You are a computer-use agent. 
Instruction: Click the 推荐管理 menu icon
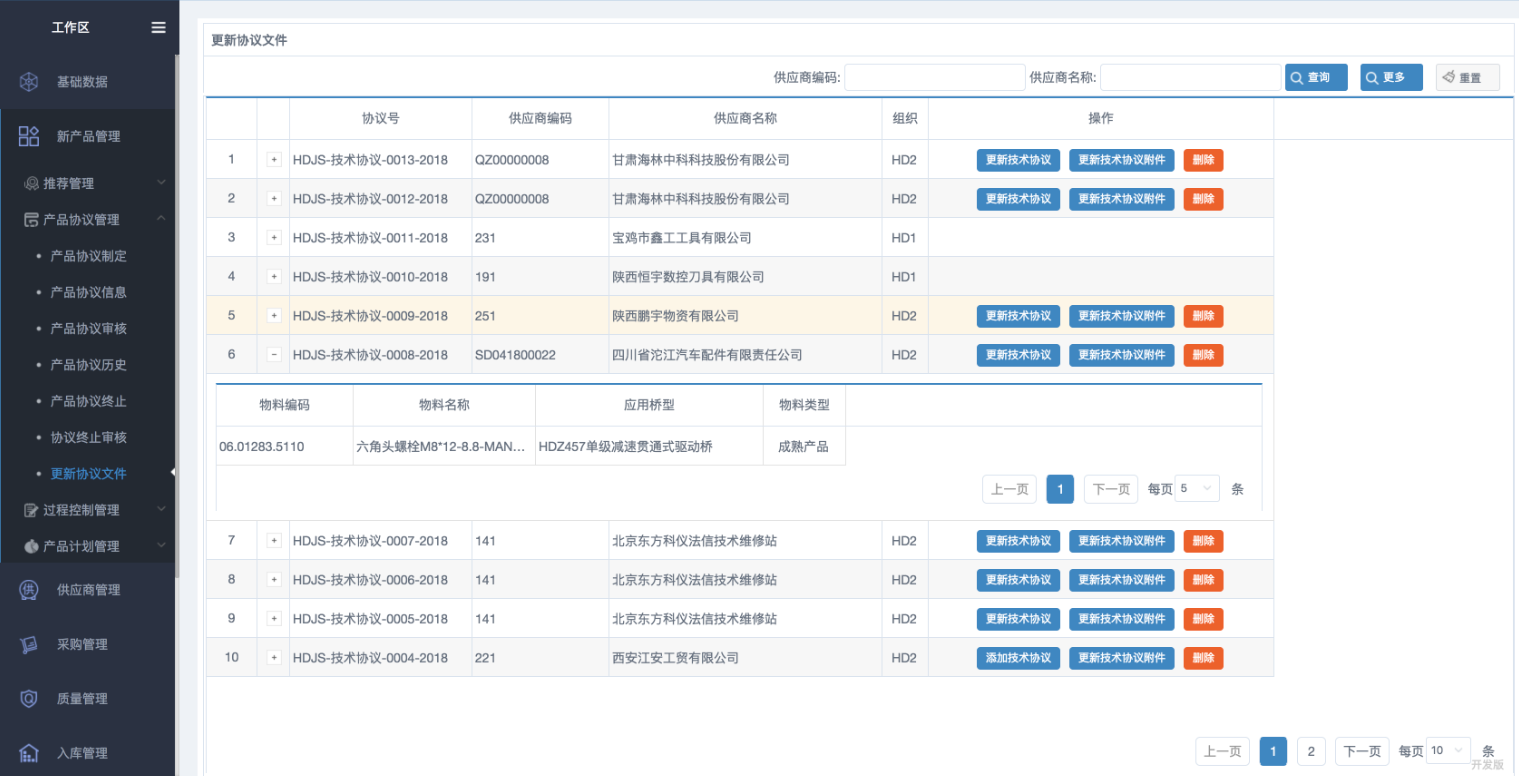32,184
